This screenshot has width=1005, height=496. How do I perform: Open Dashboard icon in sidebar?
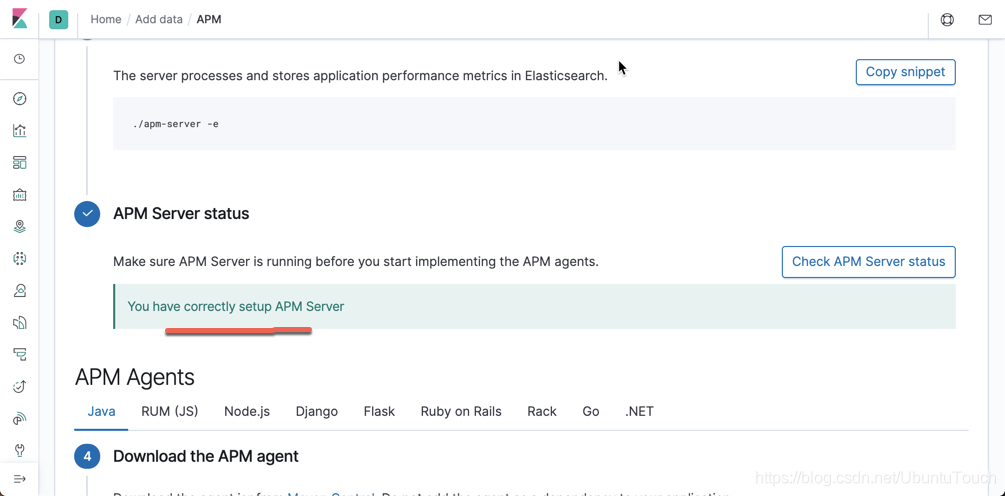point(20,162)
